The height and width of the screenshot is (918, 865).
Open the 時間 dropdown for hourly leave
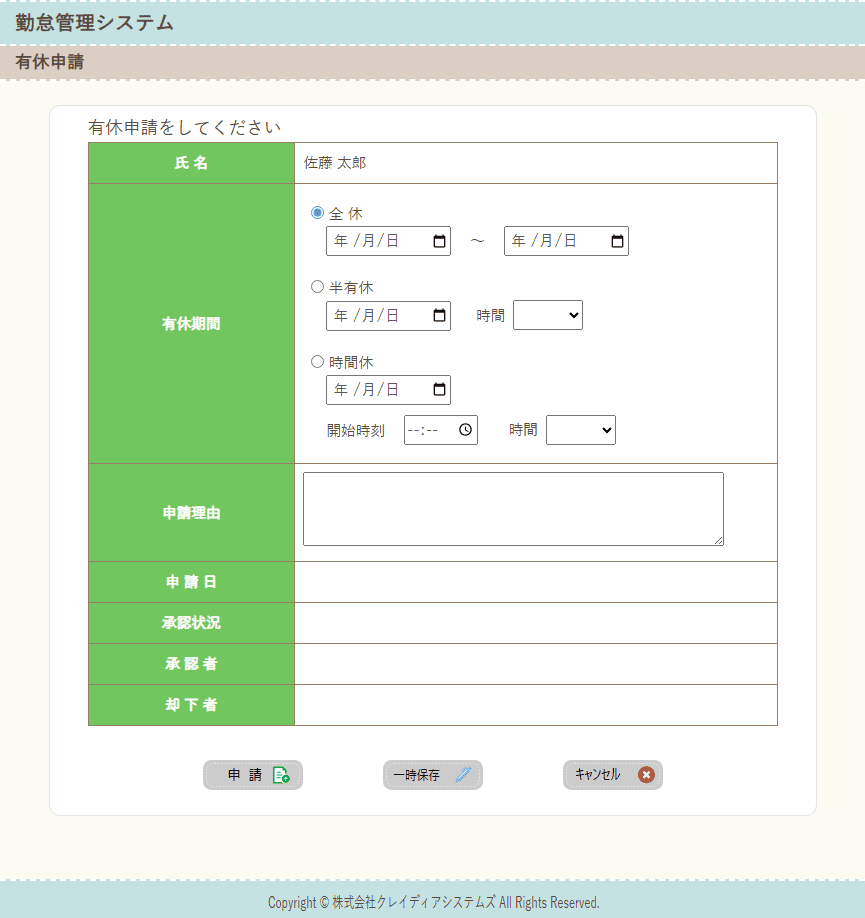(x=581, y=430)
